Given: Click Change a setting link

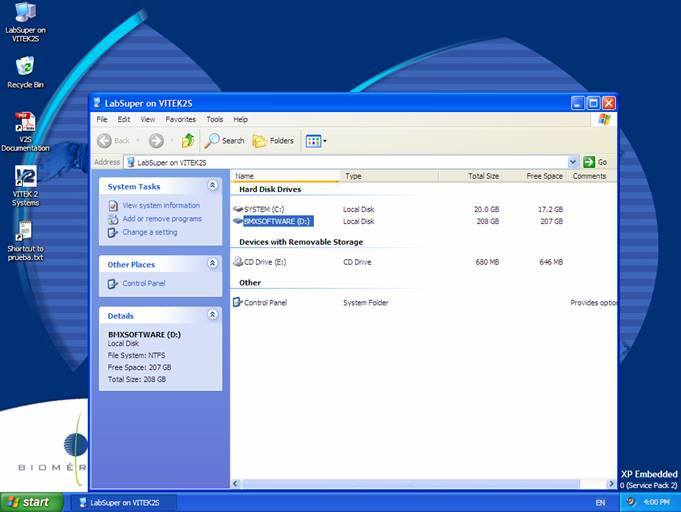Looking at the screenshot, I should coord(150,232).
